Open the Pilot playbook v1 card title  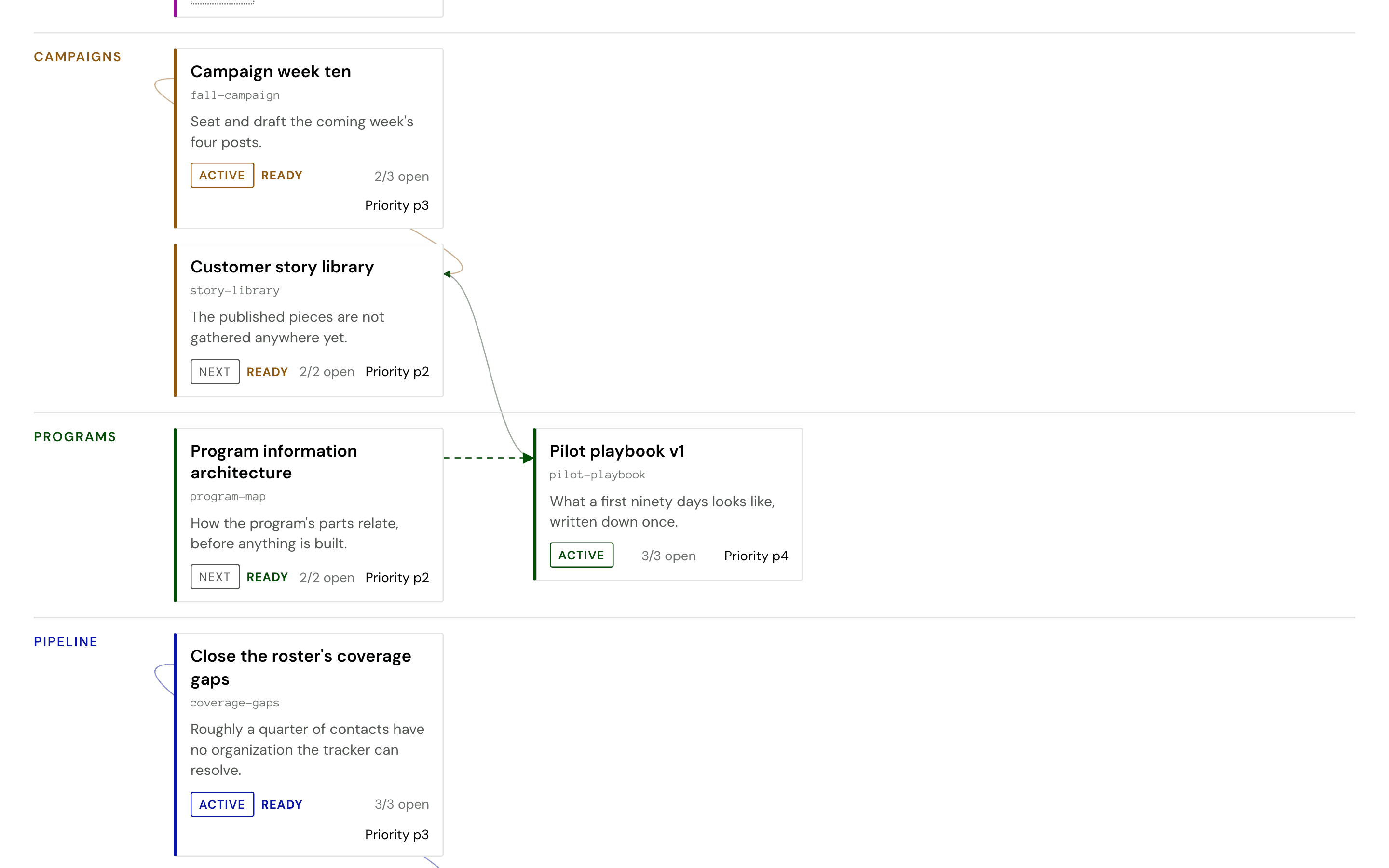coord(616,451)
